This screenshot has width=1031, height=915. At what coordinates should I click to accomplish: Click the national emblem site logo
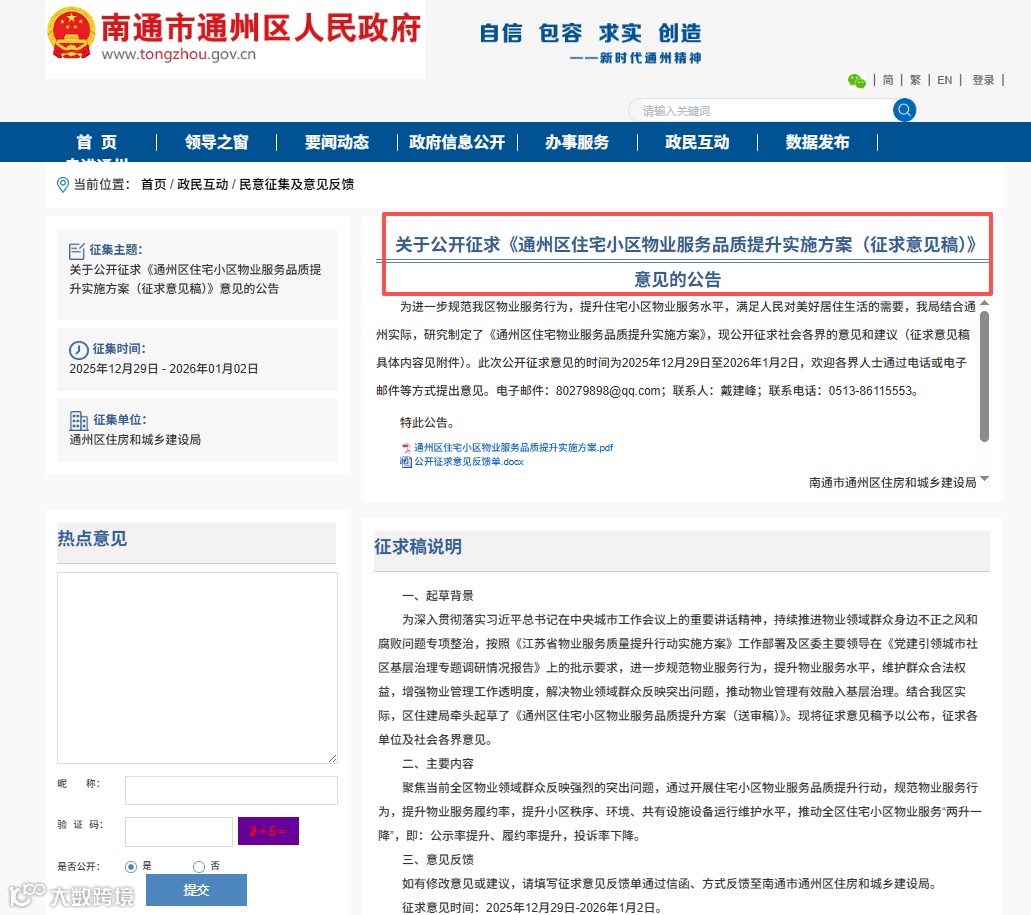pyautogui.click(x=70, y=31)
